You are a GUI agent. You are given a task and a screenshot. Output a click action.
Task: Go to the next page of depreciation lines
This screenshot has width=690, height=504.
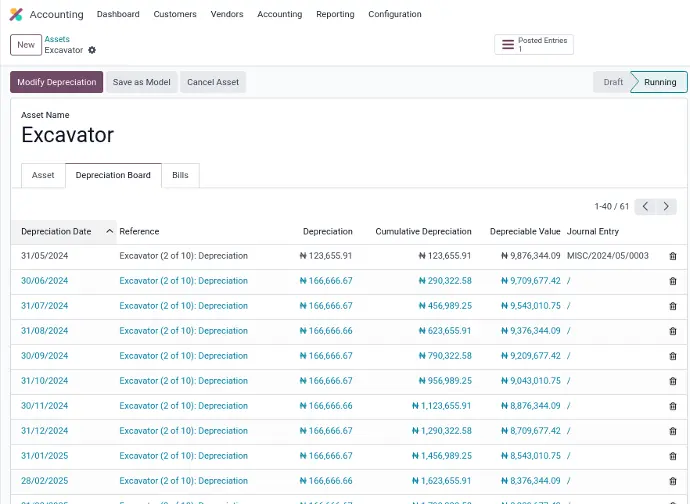tap(666, 206)
